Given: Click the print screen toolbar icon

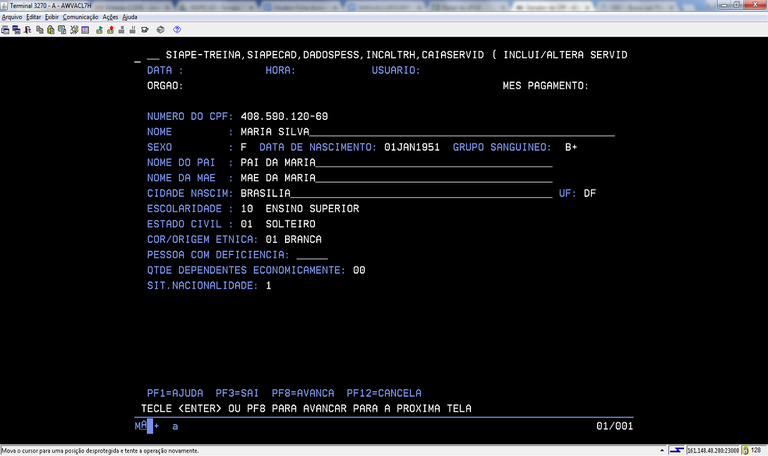Looking at the screenshot, I should point(5,30).
